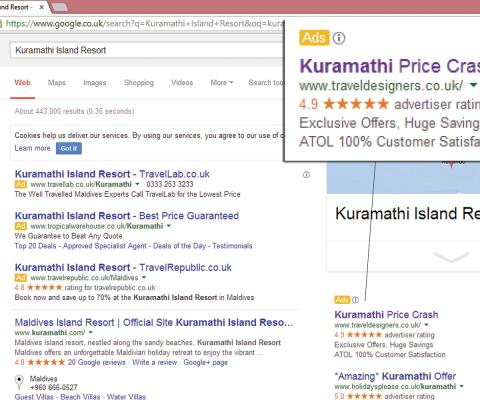Switch to the Images tab

95,83
